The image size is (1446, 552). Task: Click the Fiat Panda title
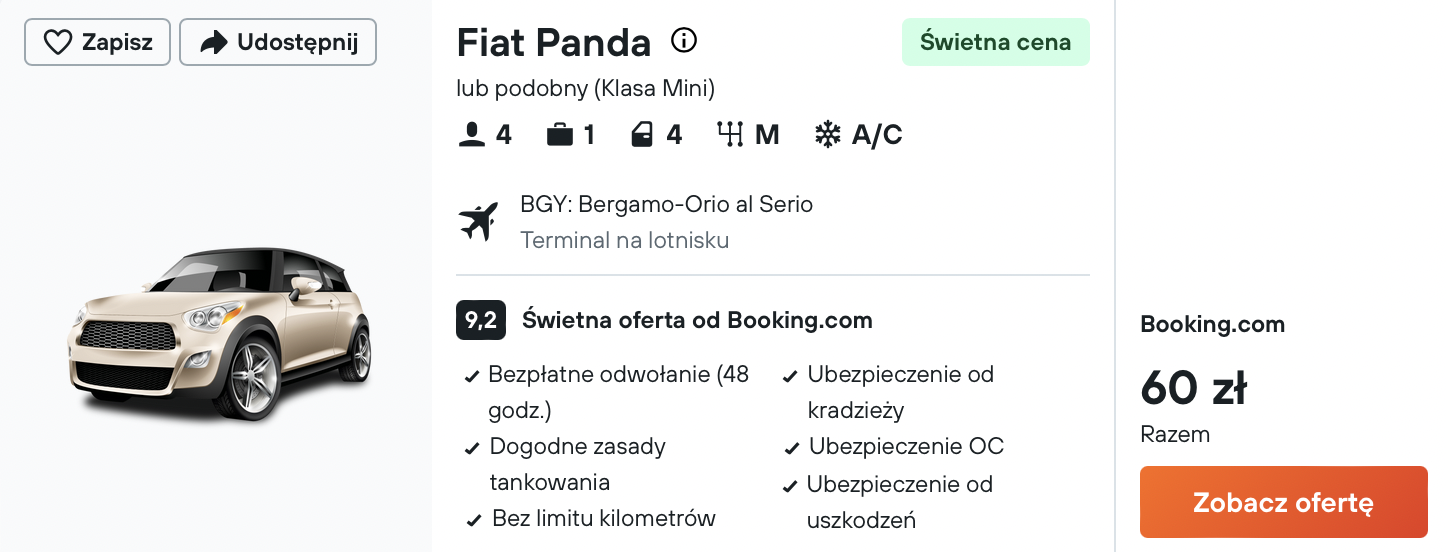pos(554,42)
